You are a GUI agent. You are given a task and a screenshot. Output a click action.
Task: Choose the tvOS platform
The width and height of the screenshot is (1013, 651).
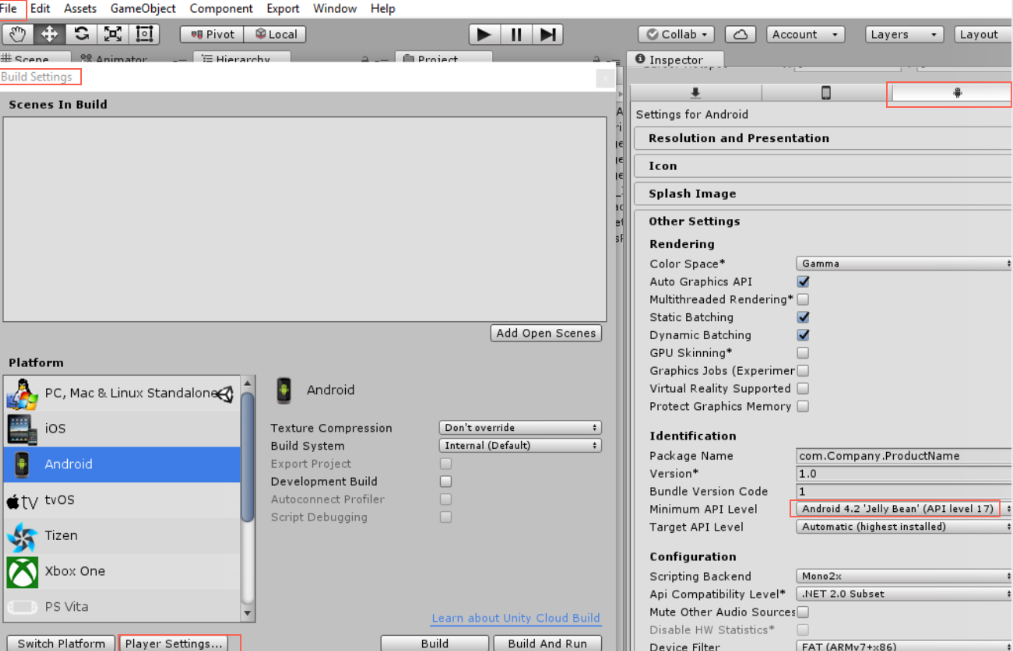[122, 500]
